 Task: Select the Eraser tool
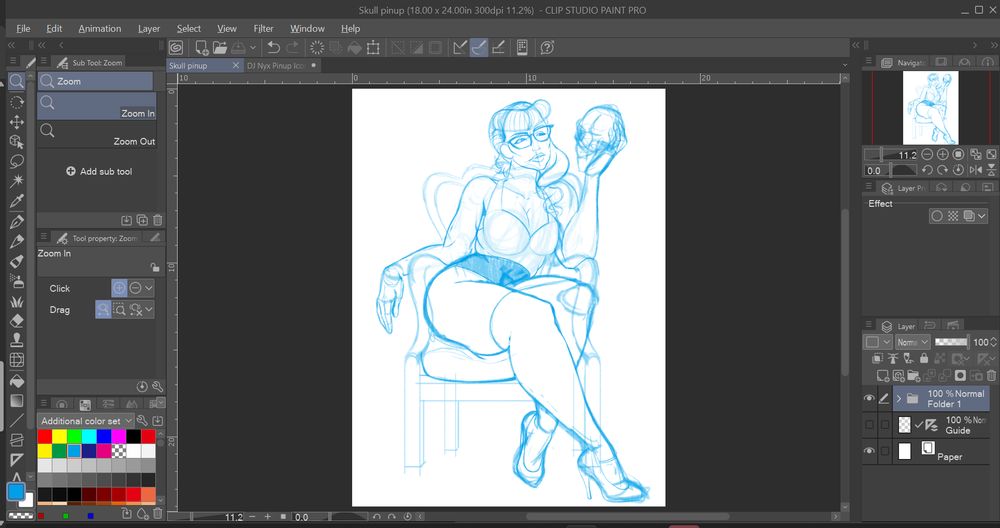pyautogui.click(x=17, y=321)
